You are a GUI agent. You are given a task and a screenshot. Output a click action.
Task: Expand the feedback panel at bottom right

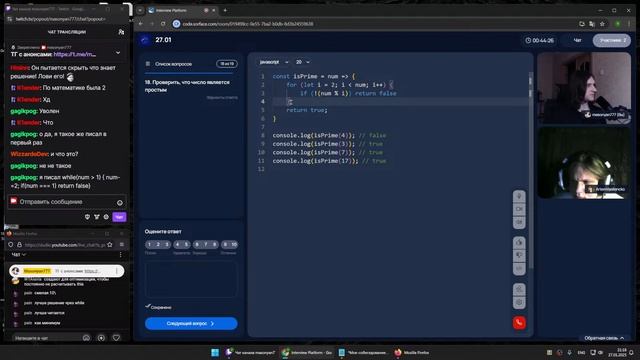[604, 338]
